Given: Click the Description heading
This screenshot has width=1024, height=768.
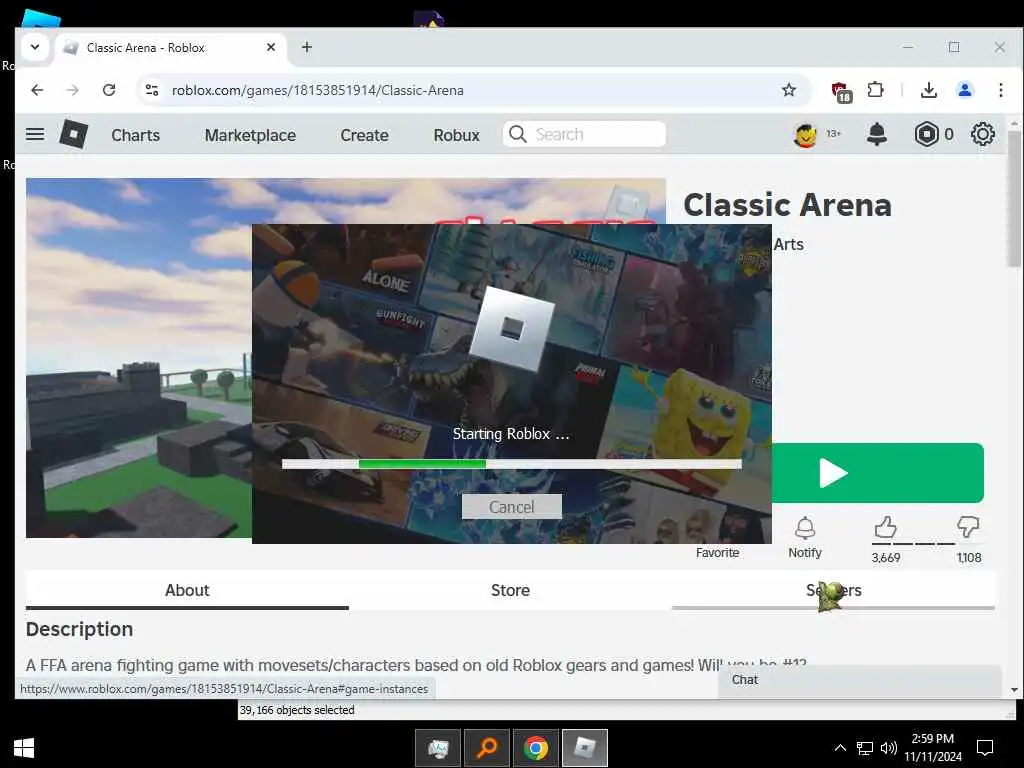Looking at the screenshot, I should tap(79, 629).
